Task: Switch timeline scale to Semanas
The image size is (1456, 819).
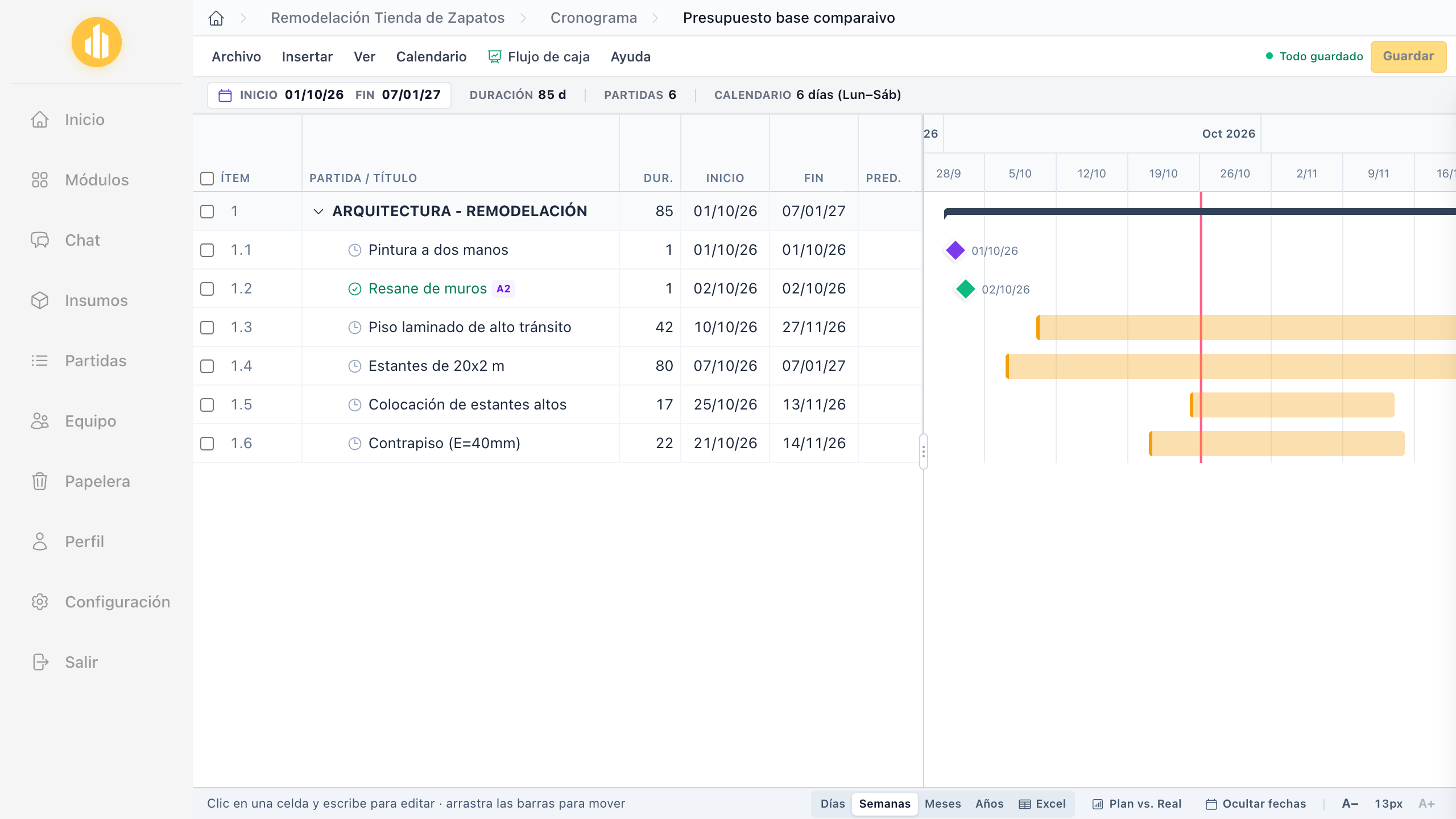Action: tap(884, 804)
